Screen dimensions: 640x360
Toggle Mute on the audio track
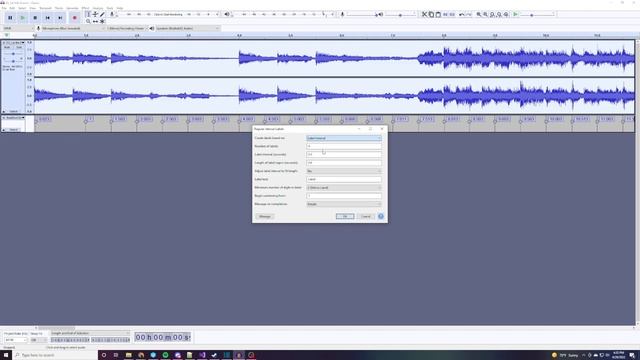[x=7, y=48]
